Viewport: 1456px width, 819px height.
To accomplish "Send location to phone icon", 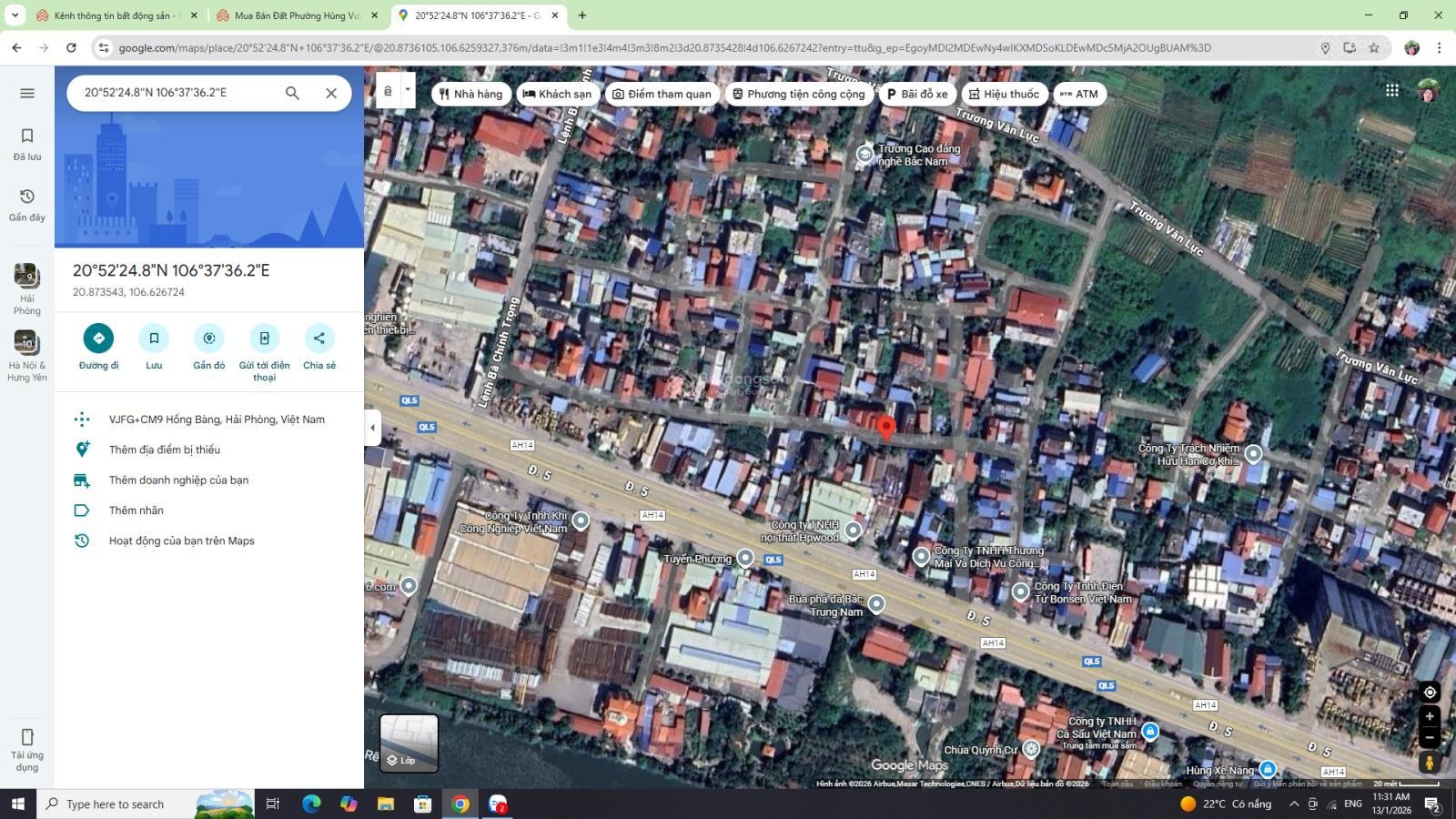I will 264,339.
